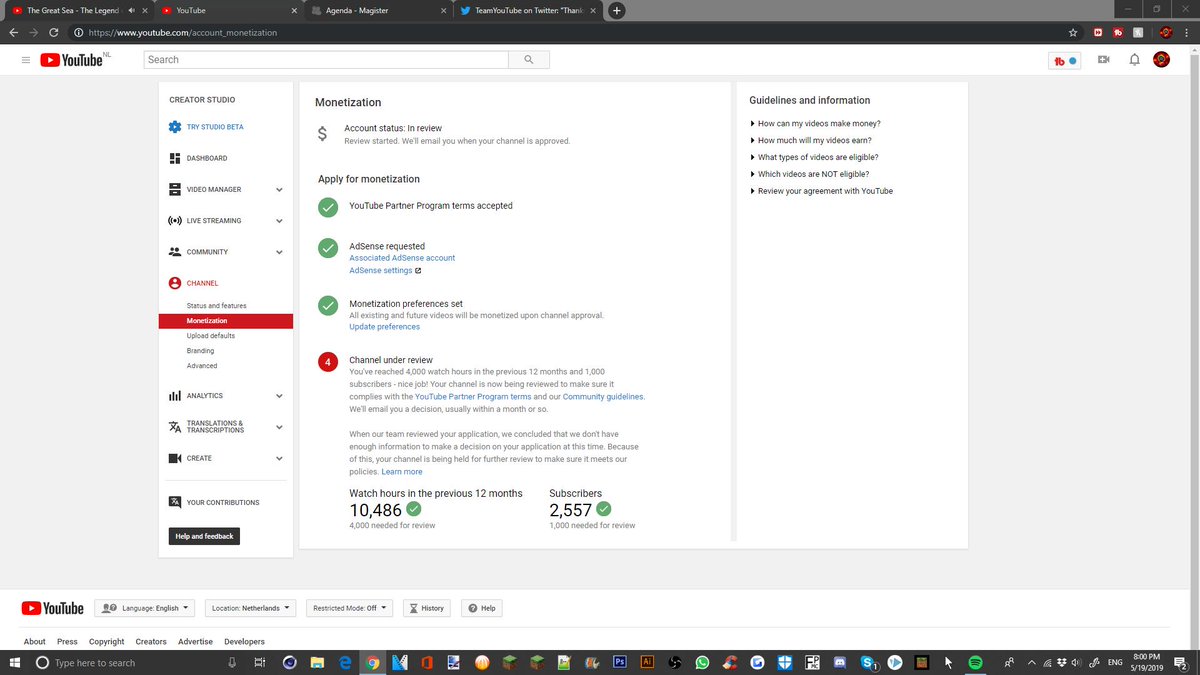Image resolution: width=1200 pixels, height=675 pixels.
Task: Open the YouTube hamburger guide menu
Action: (x=25, y=60)
